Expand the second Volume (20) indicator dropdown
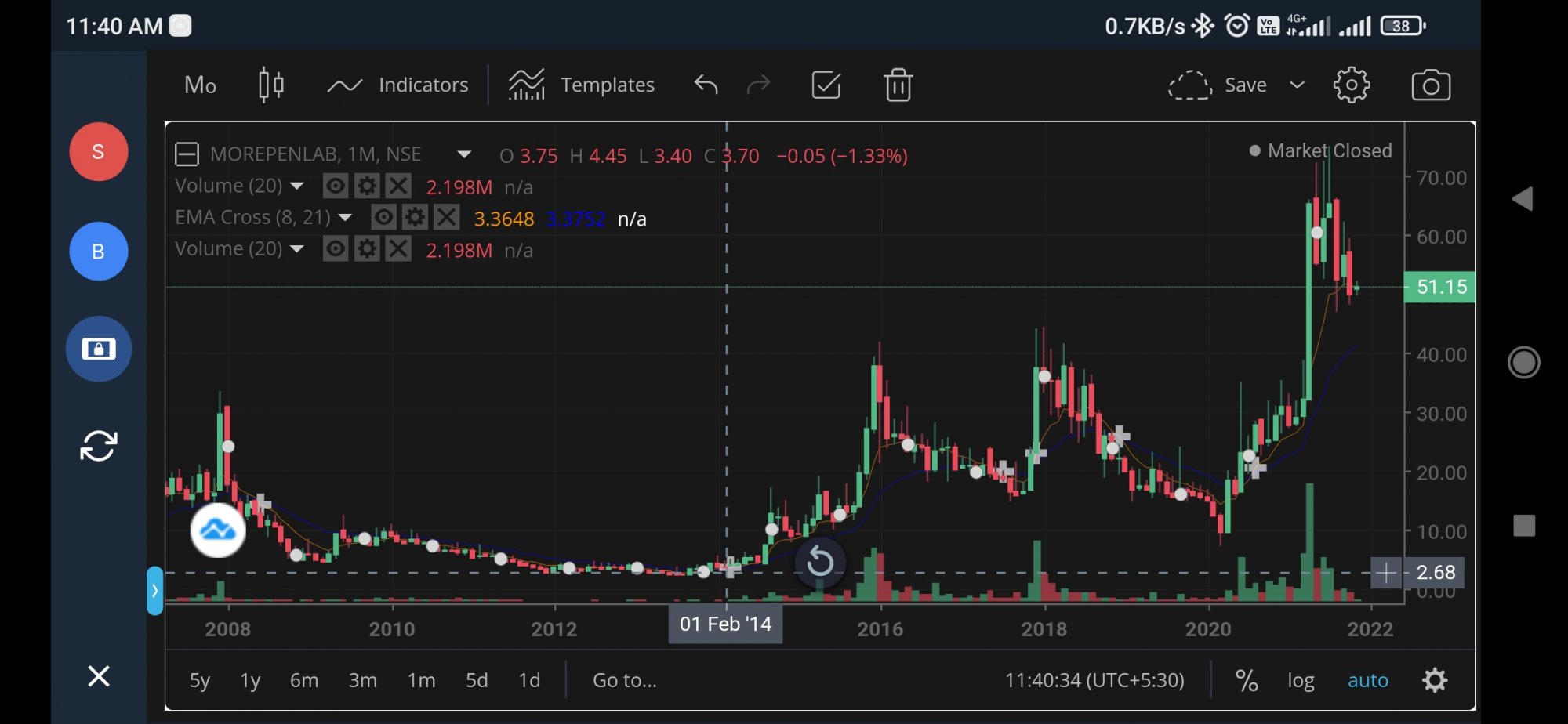Image resolution: width=1568 pixels, height=724 pixels. coord(296,249)
